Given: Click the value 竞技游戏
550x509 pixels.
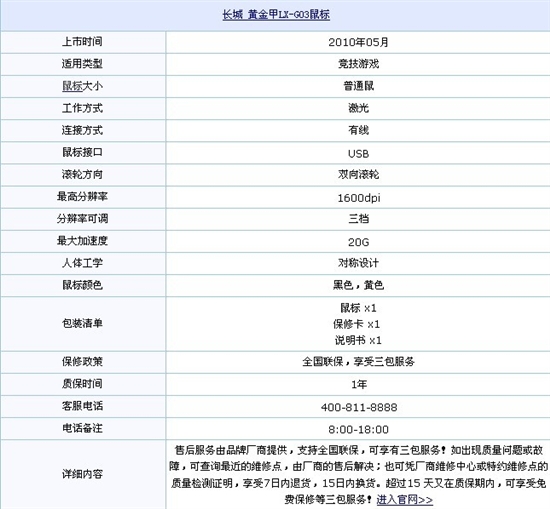Looking at the screenshot, I should pos(358,64).
